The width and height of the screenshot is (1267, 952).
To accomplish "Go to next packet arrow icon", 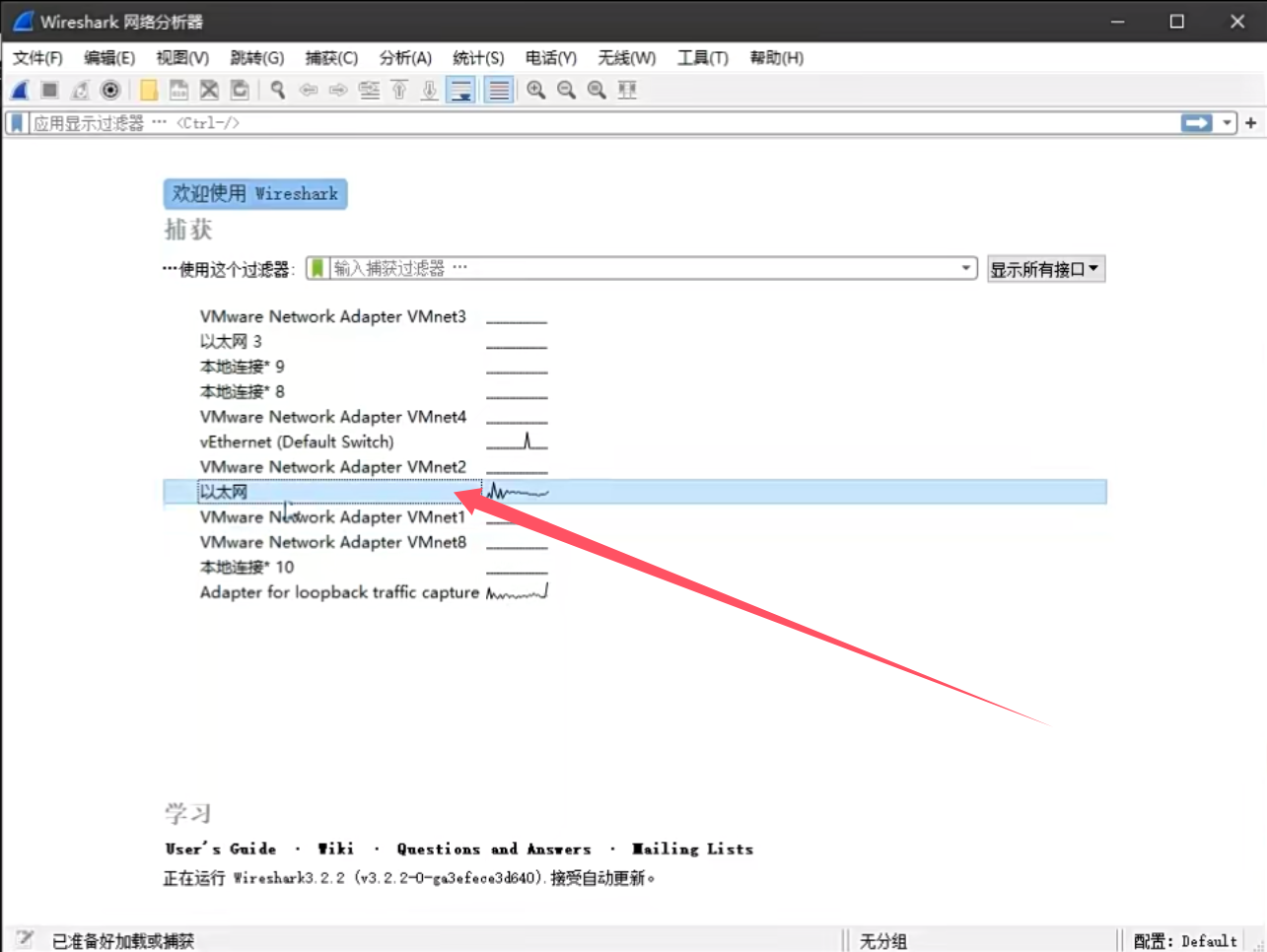I will (x=338, y=91).
